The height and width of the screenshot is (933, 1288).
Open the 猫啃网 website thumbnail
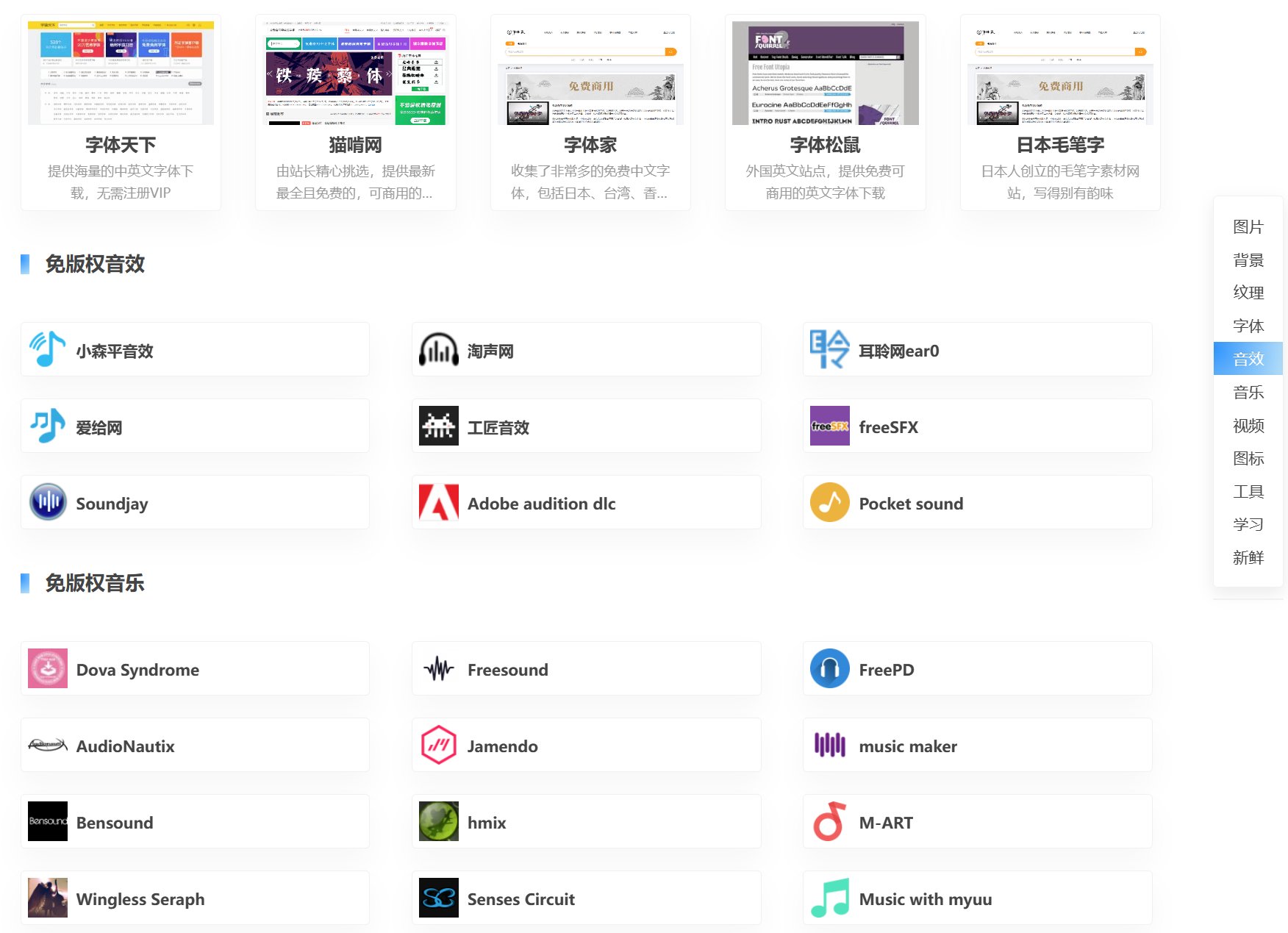356,73
